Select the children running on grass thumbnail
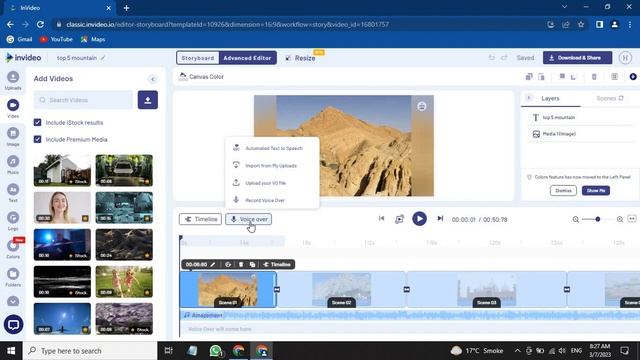Viewport: 640px width, 360px height. pos(124,282)
